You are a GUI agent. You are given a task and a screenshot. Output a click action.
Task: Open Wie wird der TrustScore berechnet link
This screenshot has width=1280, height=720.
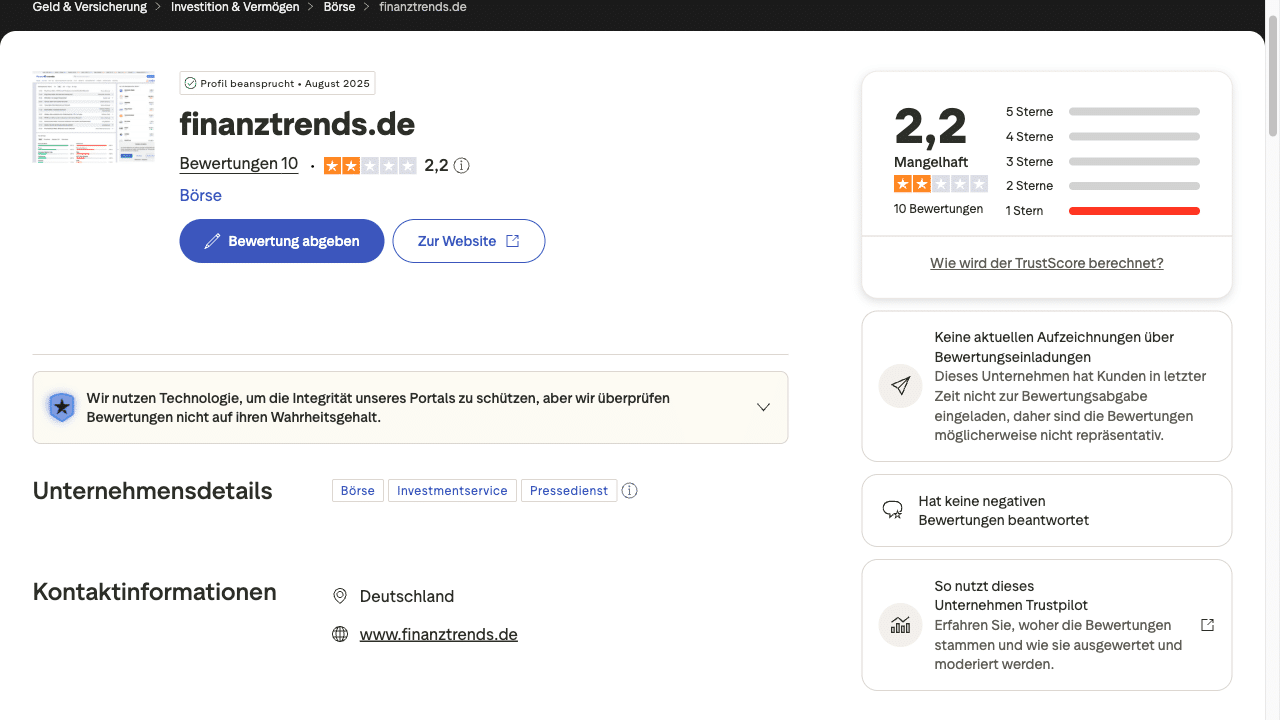point(1047,263)
